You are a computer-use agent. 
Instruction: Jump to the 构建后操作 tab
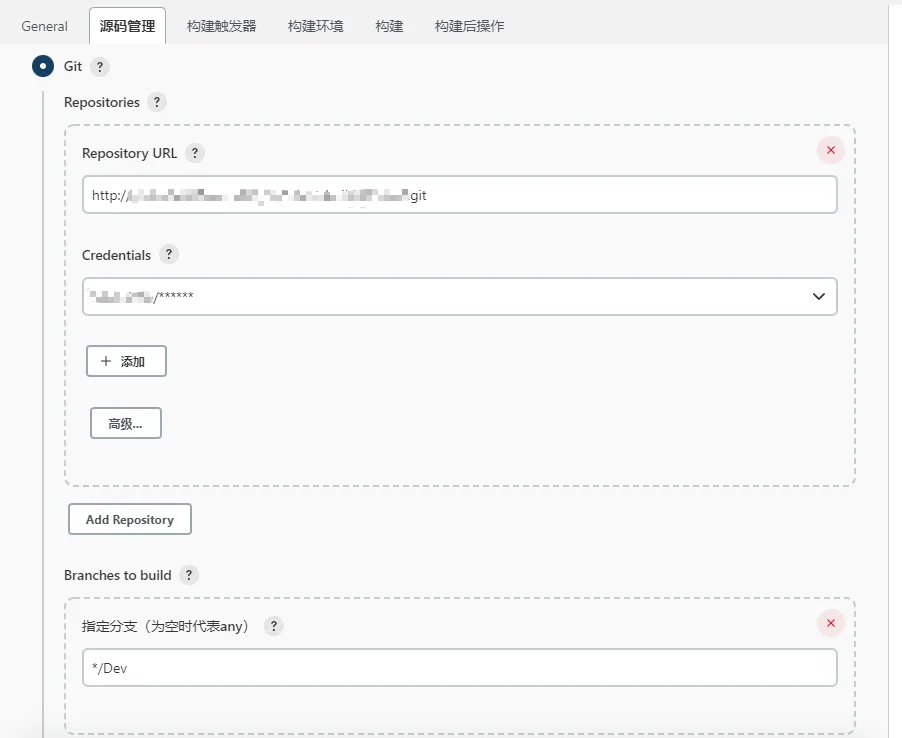[469, 26]
